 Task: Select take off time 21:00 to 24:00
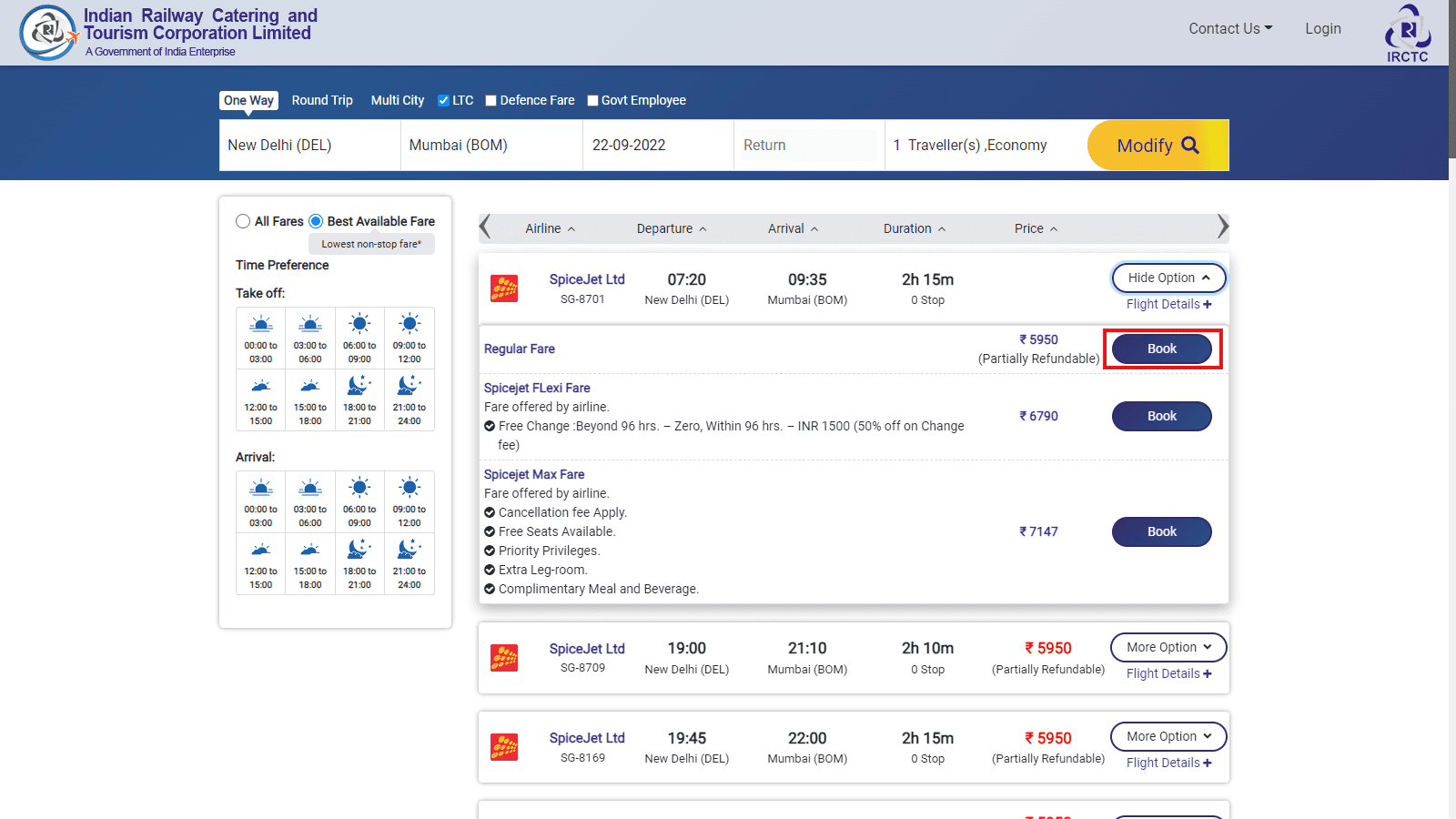click(409, 399)
